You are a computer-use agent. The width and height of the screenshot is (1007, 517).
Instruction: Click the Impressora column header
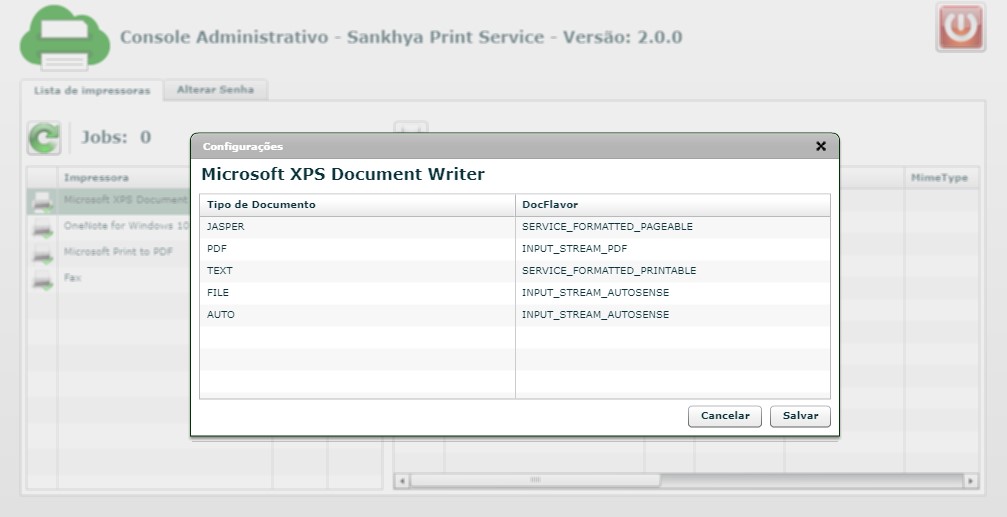124,178
